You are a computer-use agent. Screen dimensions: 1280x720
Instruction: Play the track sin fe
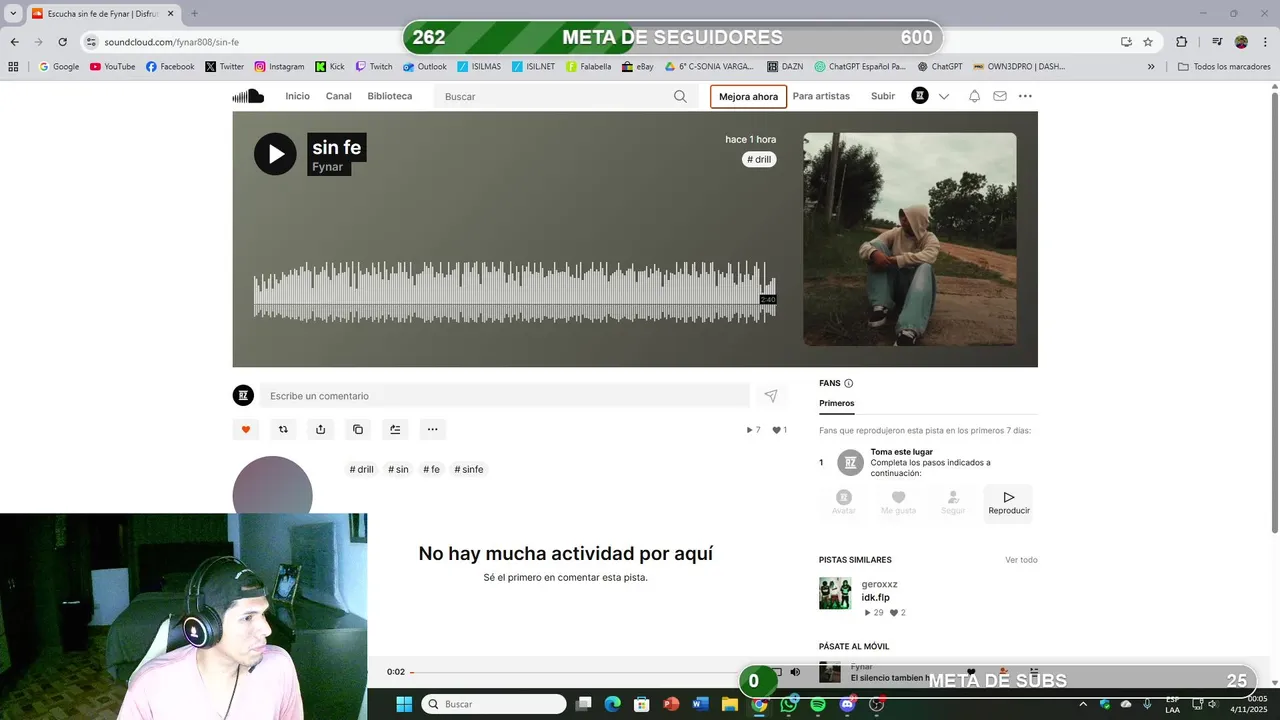[275, 154]
